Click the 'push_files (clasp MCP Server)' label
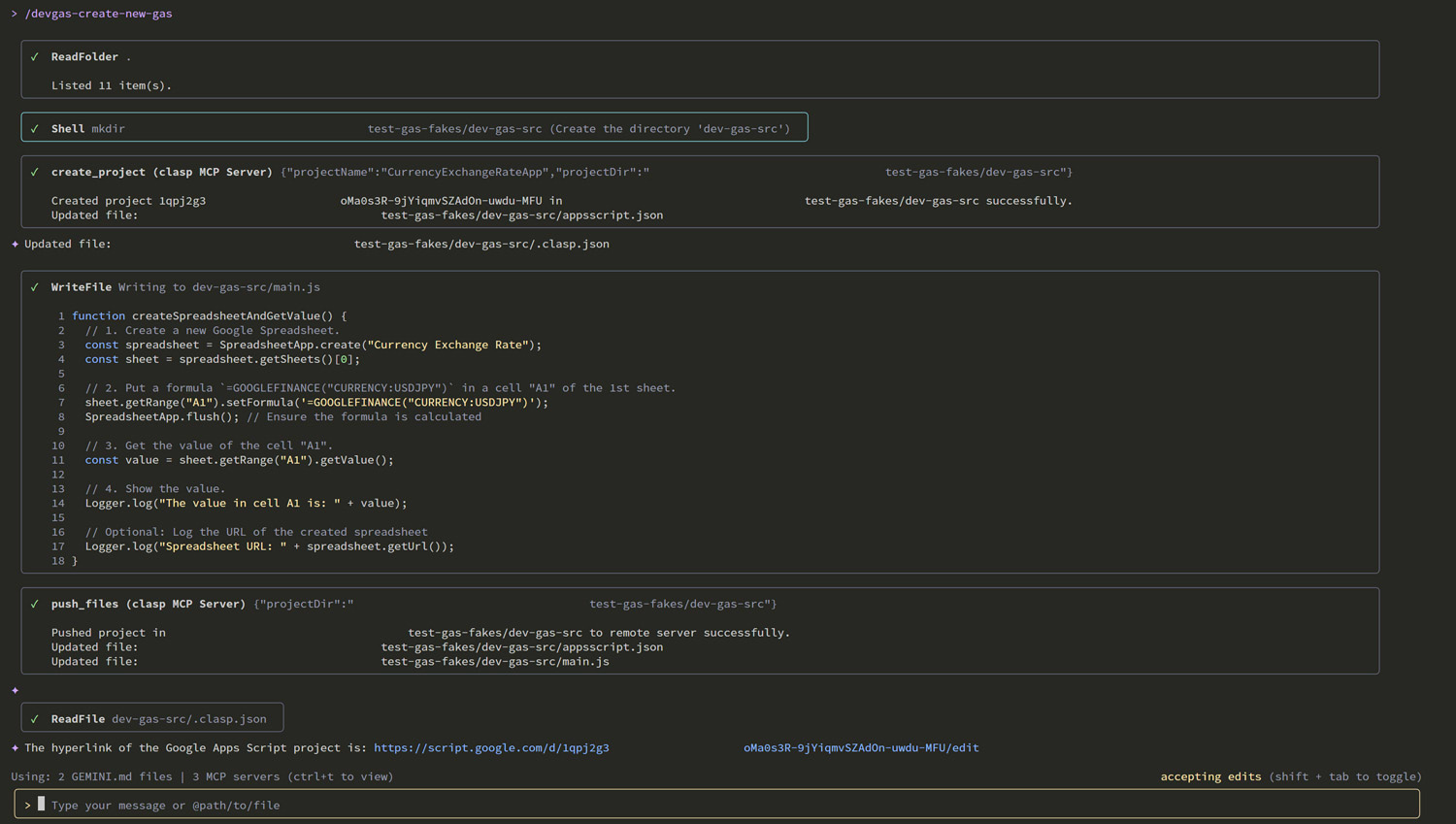The image size is (1456, 824). coord(148,605)
